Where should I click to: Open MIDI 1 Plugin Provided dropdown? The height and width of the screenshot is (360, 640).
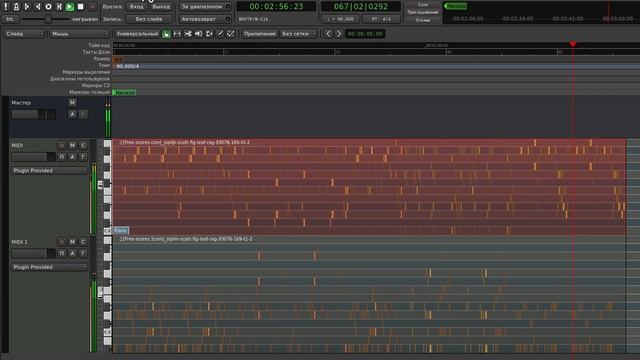[49, 267]
